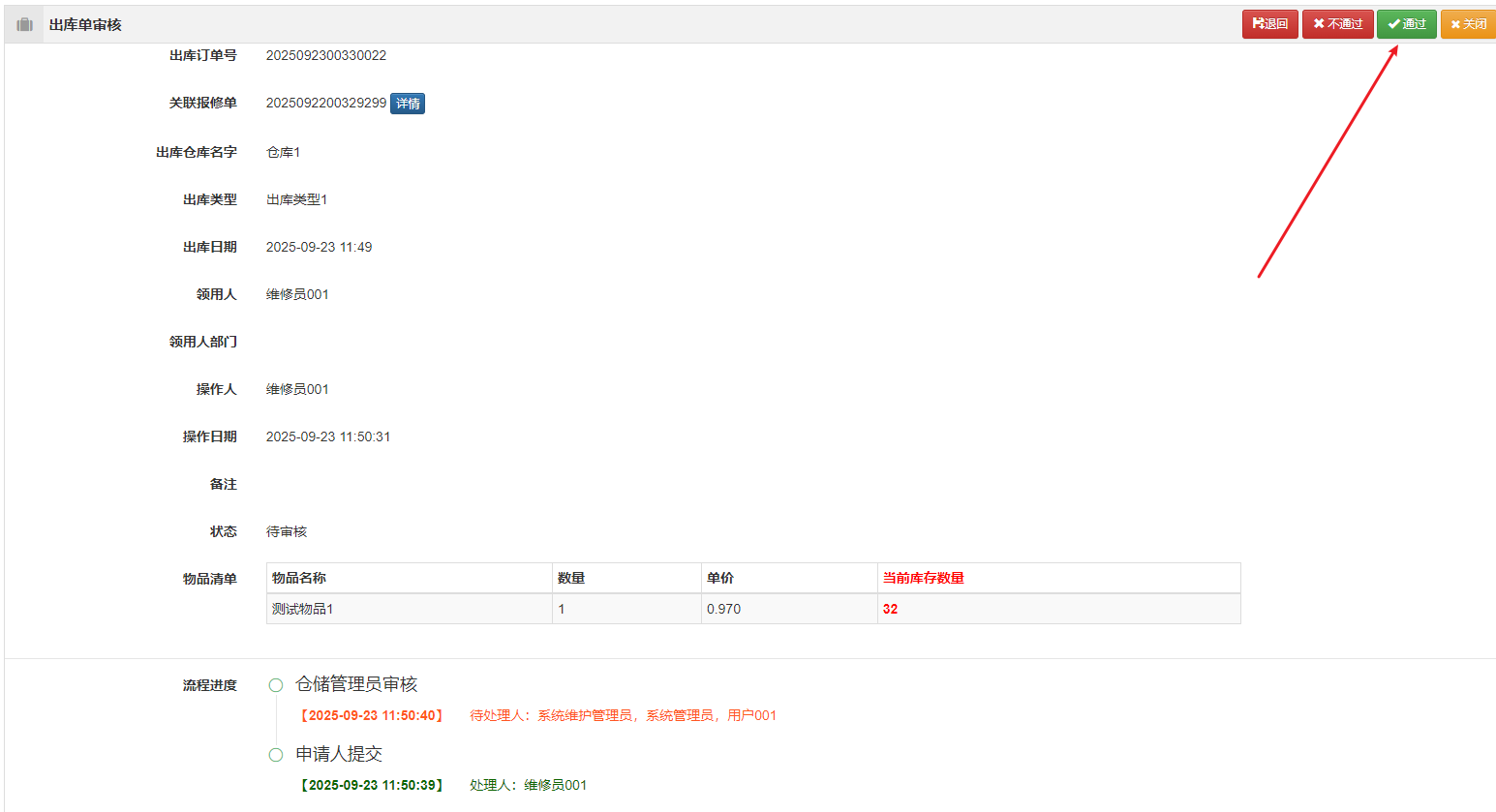Image resolution: width=1496 pixels, height=812 pixels.
Task: Click operation date 2025-09-23 11:50:31
Action: coord(328,436)
